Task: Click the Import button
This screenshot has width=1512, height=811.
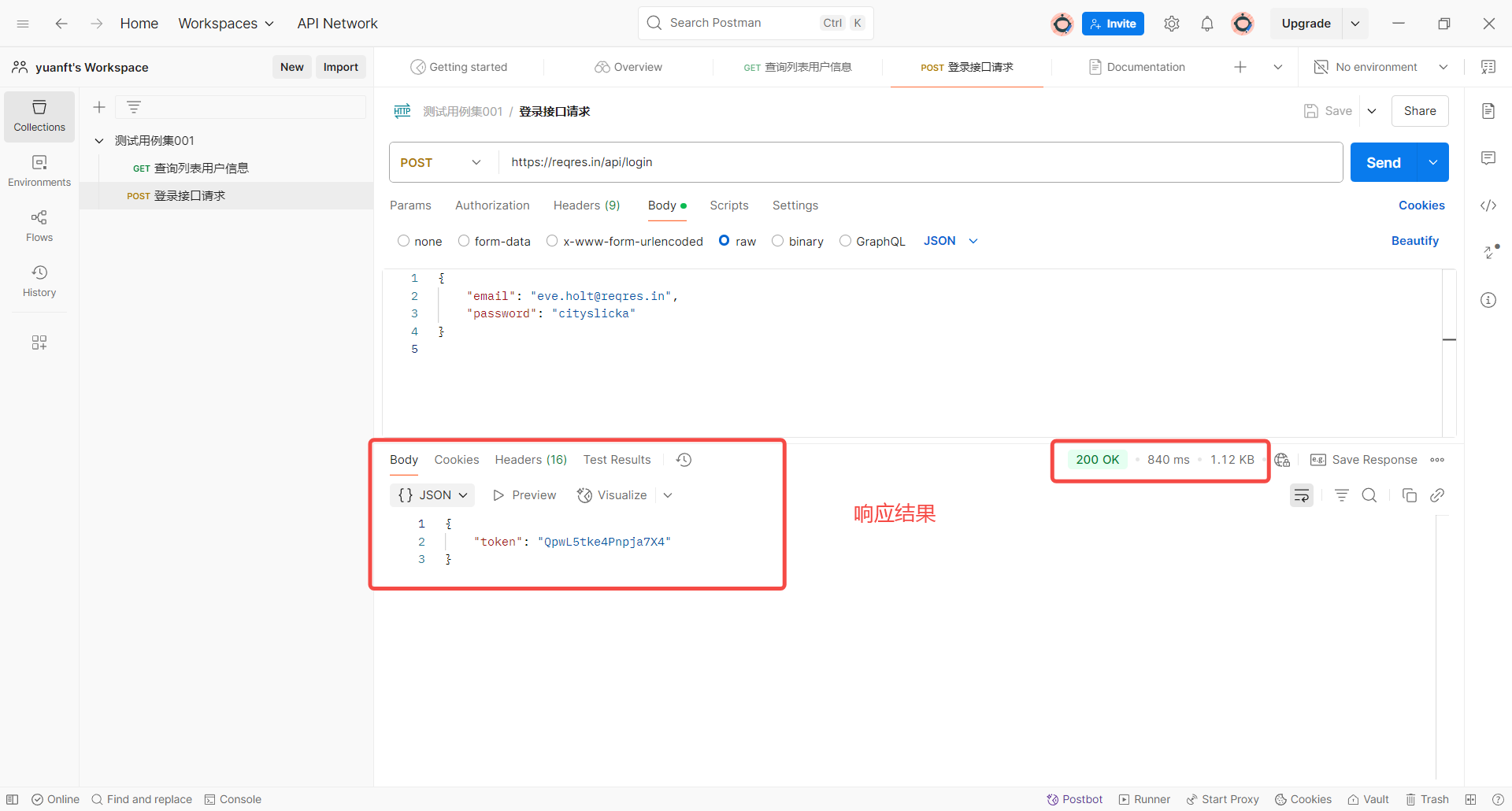Action: click(x=340, y=67)
